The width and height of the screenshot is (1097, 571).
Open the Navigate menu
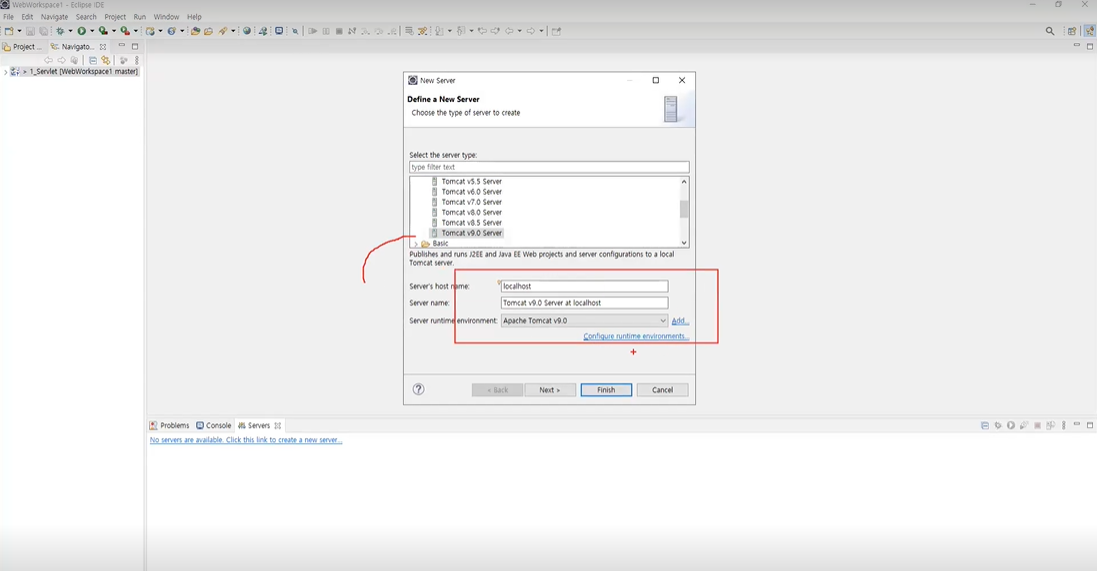coord(55,17)
